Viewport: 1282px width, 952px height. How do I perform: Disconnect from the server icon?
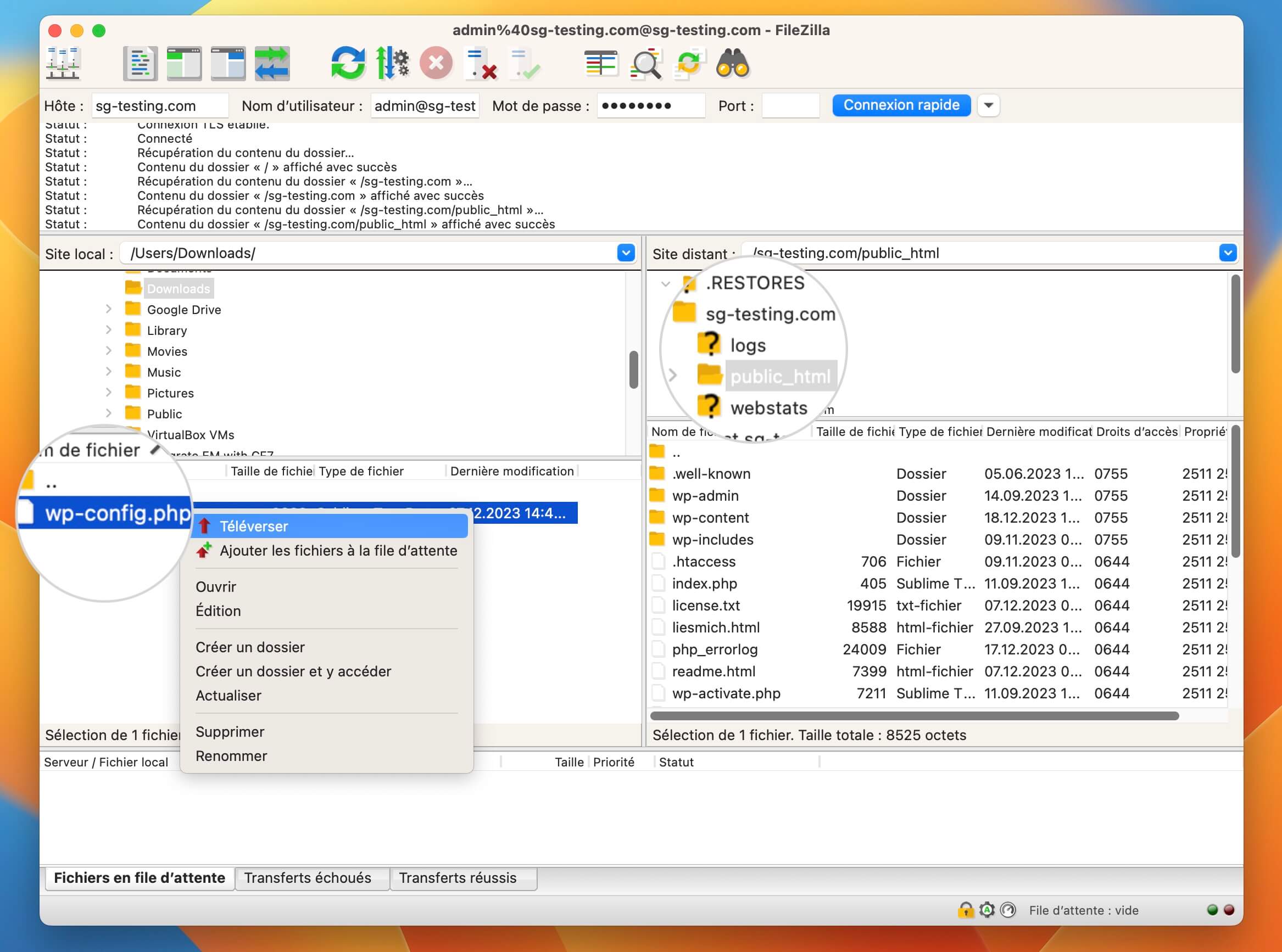point(481,63)
